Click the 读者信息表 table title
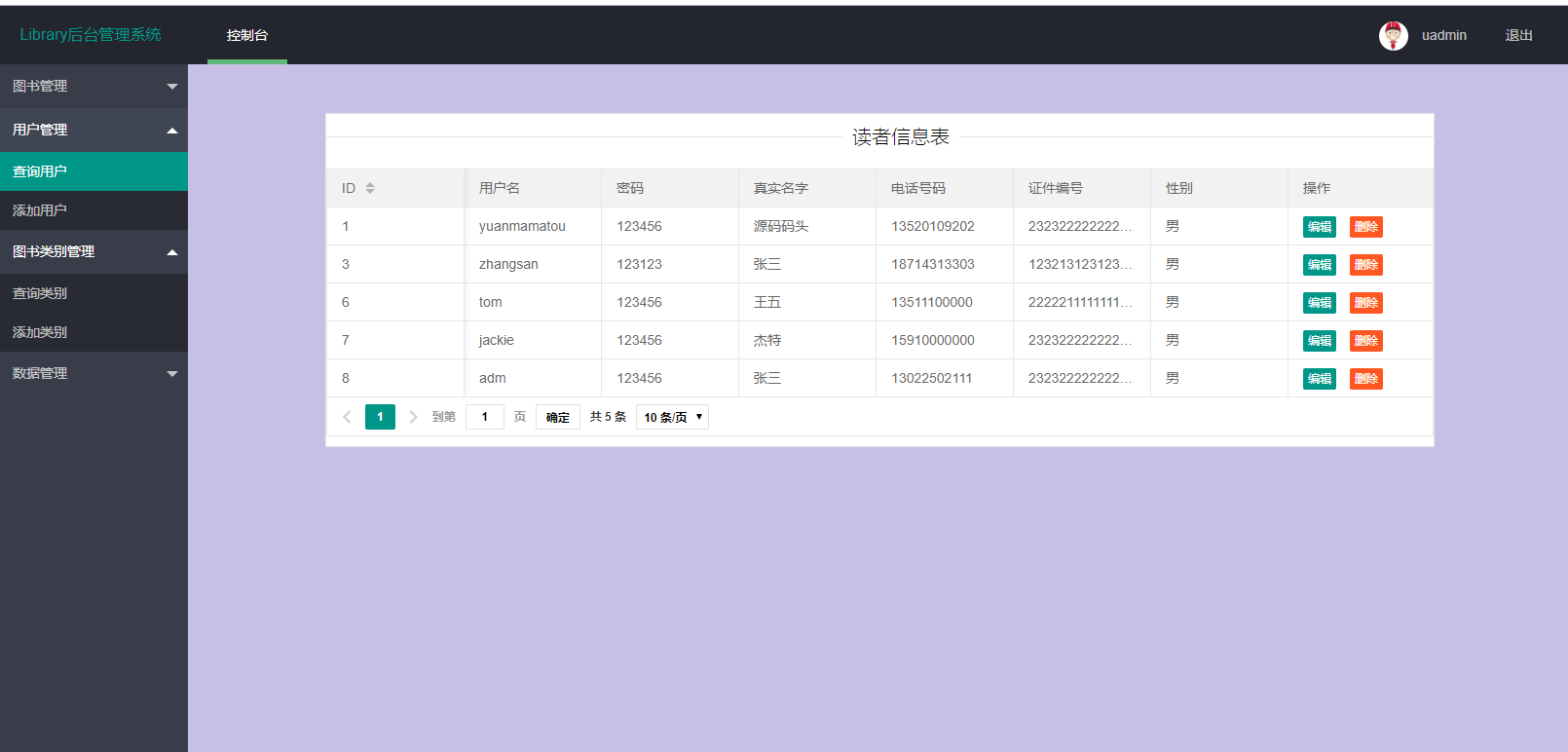 point(901,137)
